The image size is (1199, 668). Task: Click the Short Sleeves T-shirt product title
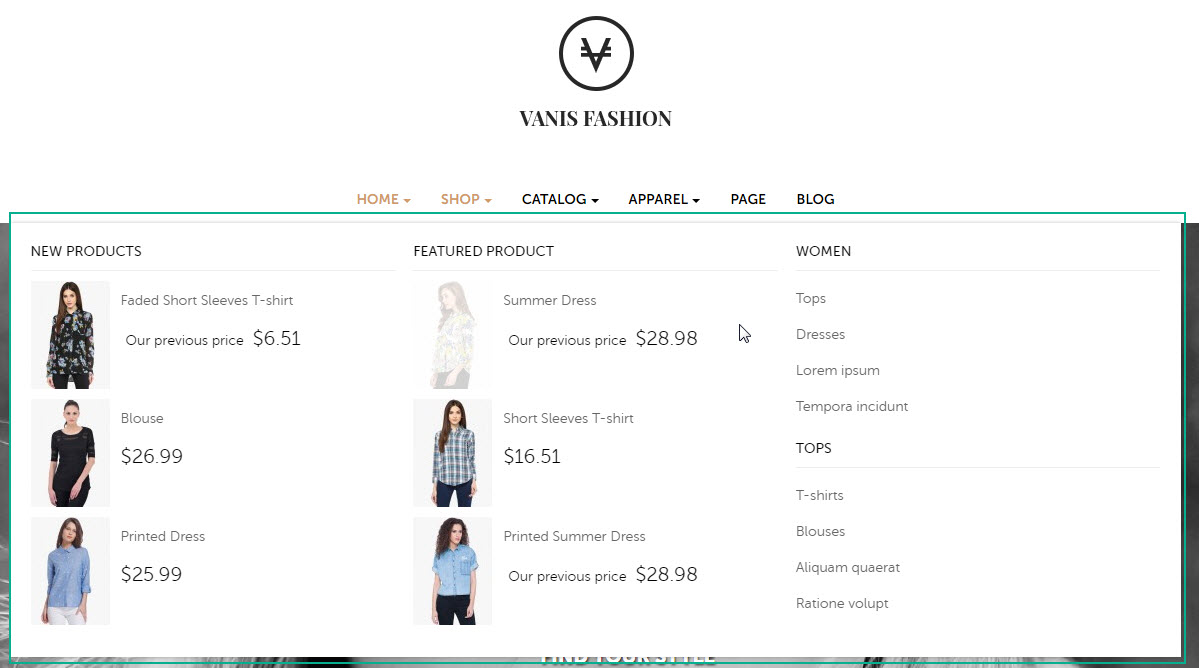click(x=568, y=418)
